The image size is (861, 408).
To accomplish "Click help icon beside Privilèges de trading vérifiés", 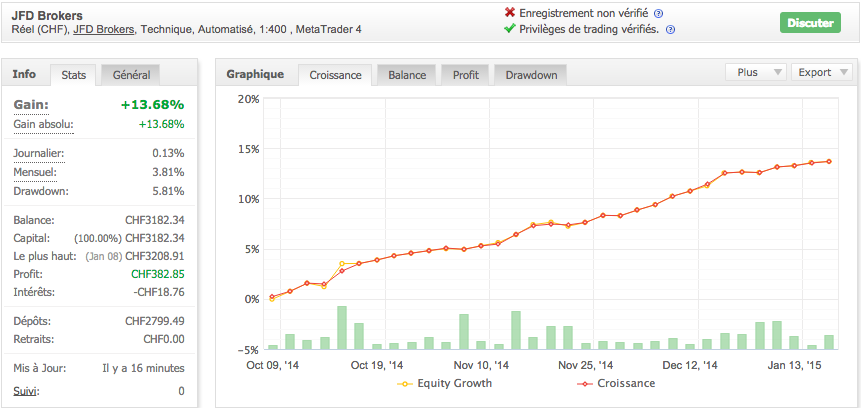I will 670,30.
